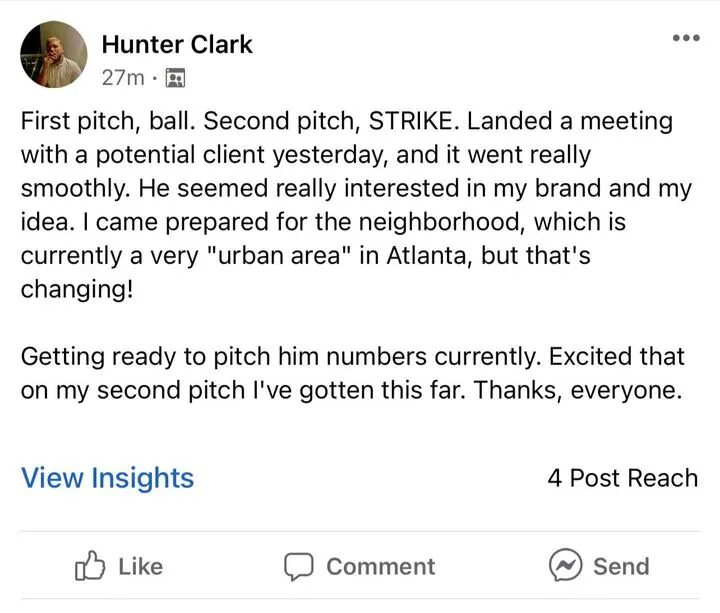Click the Hunter Clark name link
The image size is (720, 613).
(x=177, y=45)
